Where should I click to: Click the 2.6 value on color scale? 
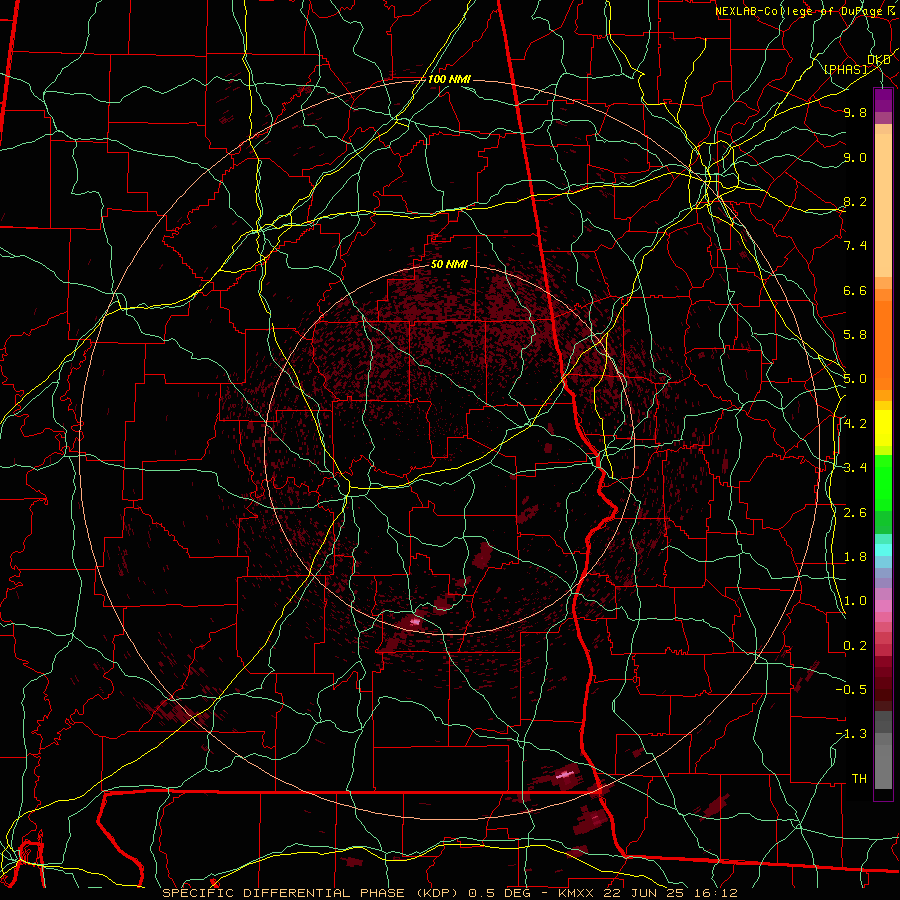(x=855, y=513)
